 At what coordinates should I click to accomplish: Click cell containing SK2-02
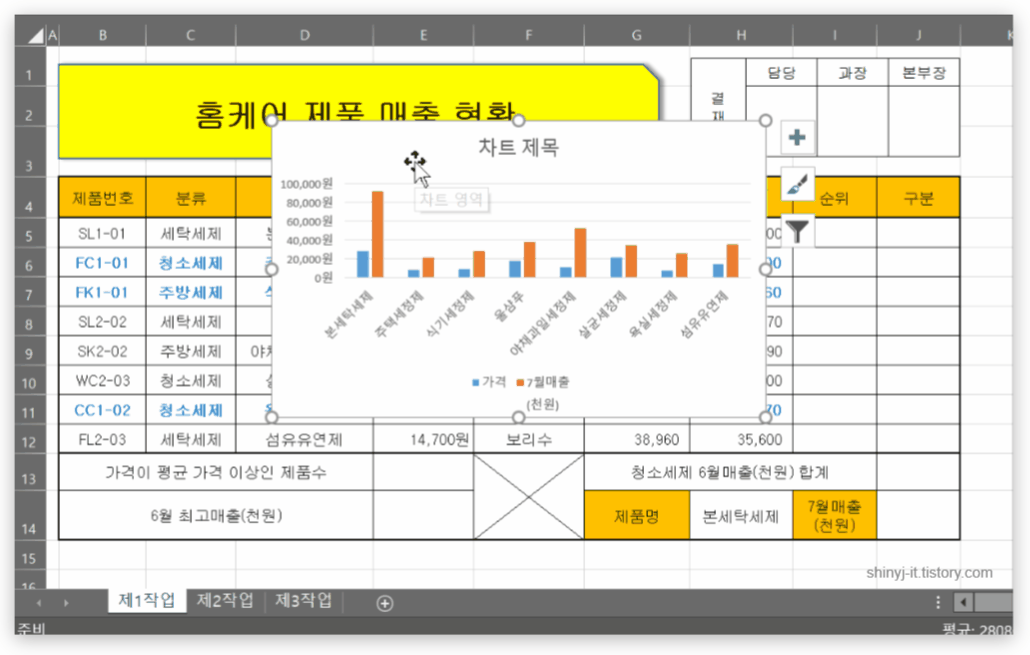tap(102, 351)
